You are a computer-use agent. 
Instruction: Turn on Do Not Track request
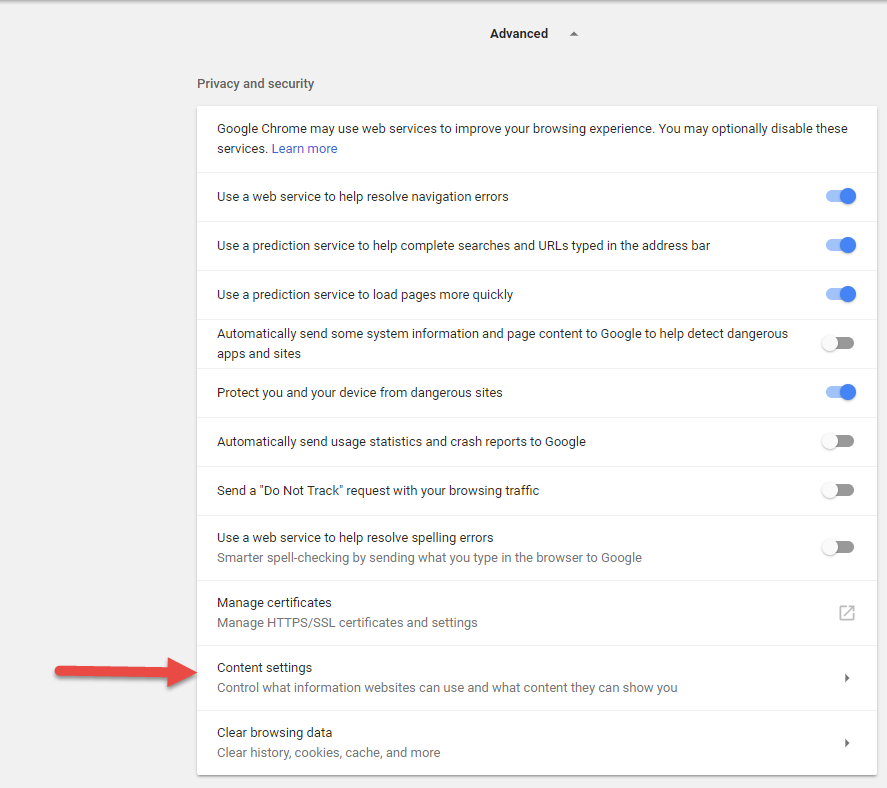pyautogui.click(x=838, y=490)
